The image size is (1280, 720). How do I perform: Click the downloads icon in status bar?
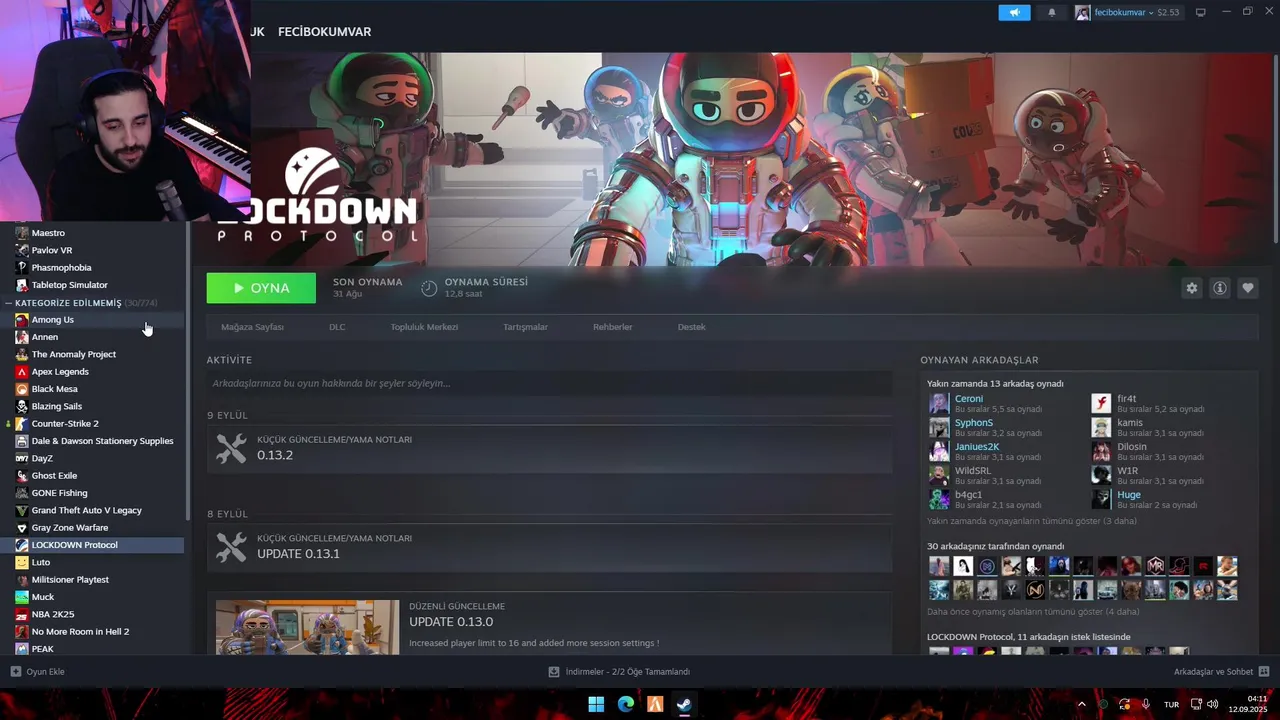(554, 672)
